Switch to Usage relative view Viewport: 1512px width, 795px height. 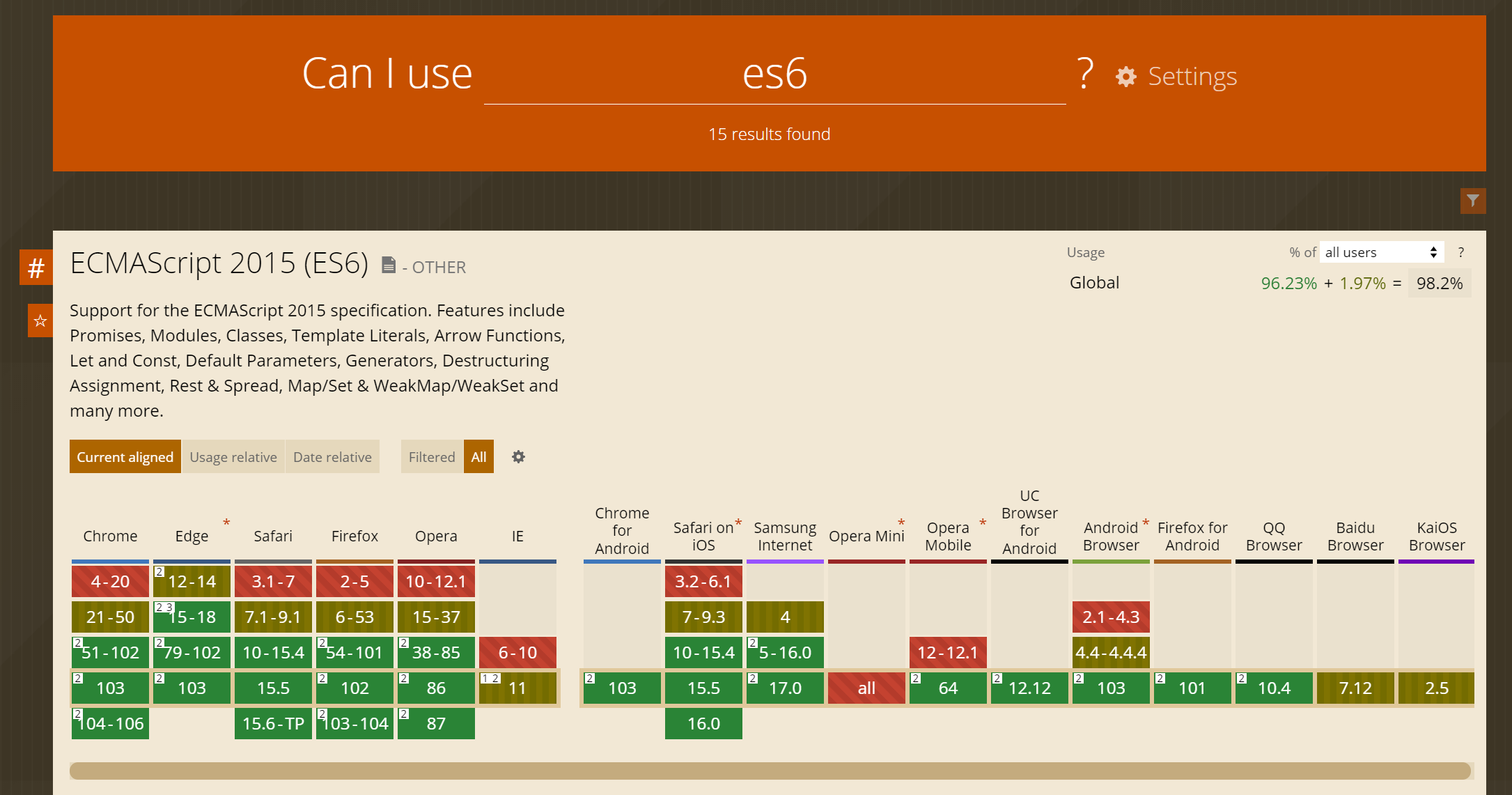[x=233, y=457]
